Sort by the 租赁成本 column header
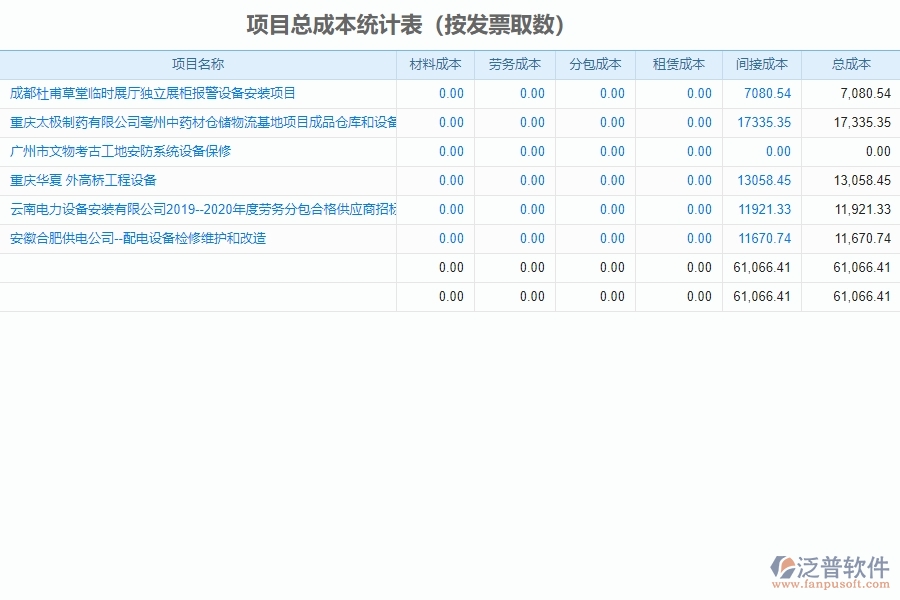The image size is (900, 600). (x=678, y=64)
